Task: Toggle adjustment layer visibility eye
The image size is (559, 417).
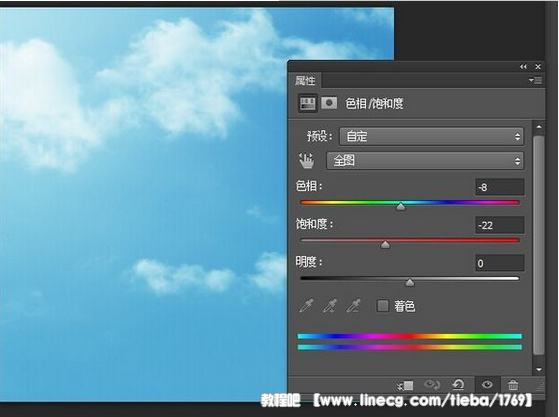Action: click(487, 385)
